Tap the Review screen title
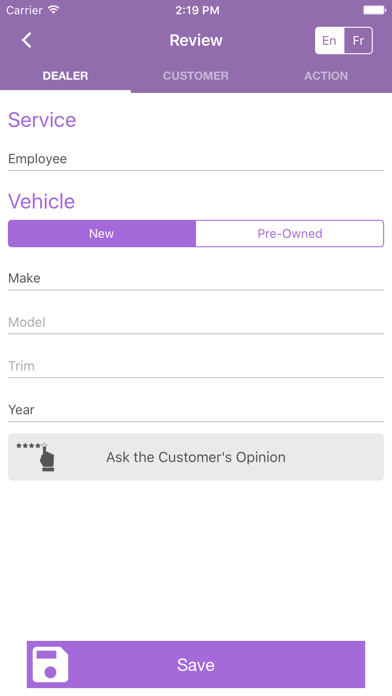The width and height of the screenshot is (392, 696). [x=196, y=40]
